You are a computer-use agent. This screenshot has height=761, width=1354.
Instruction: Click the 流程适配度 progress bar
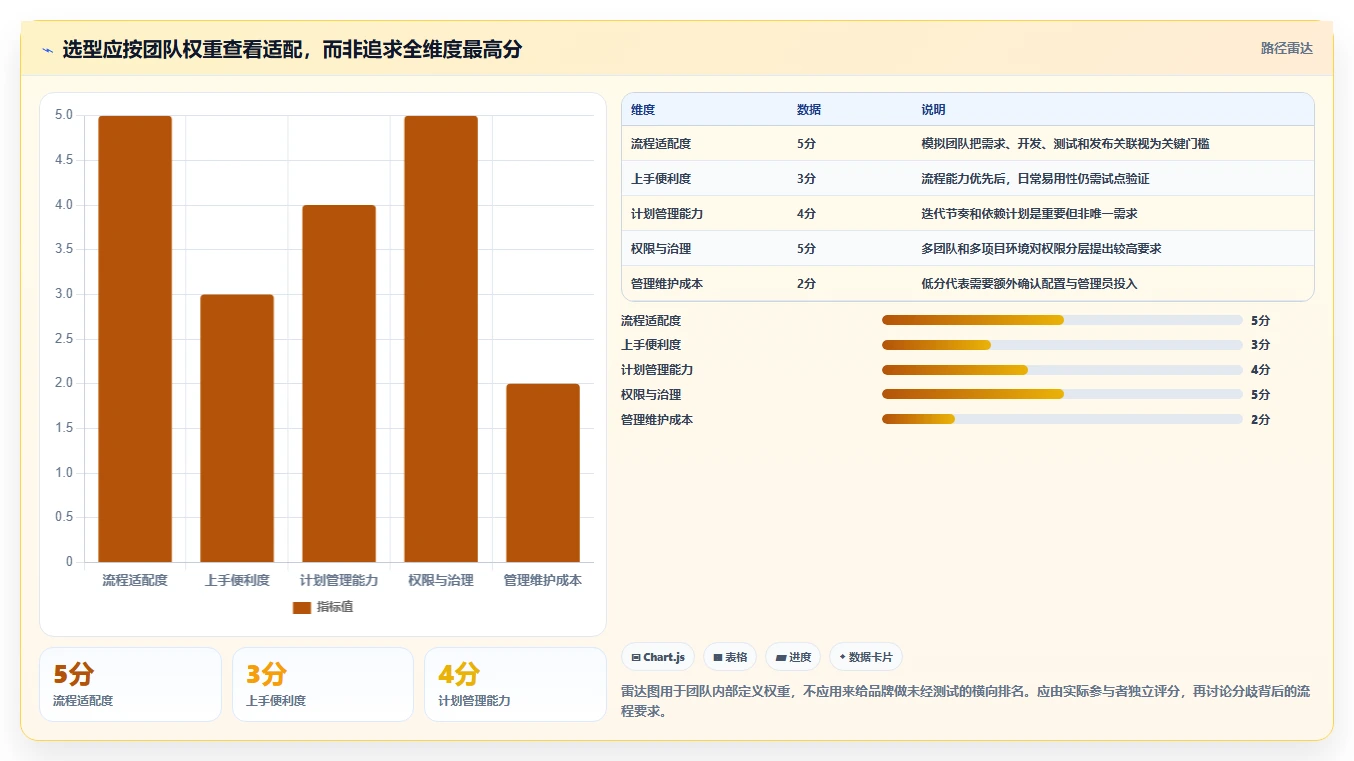coord(1062,320)
